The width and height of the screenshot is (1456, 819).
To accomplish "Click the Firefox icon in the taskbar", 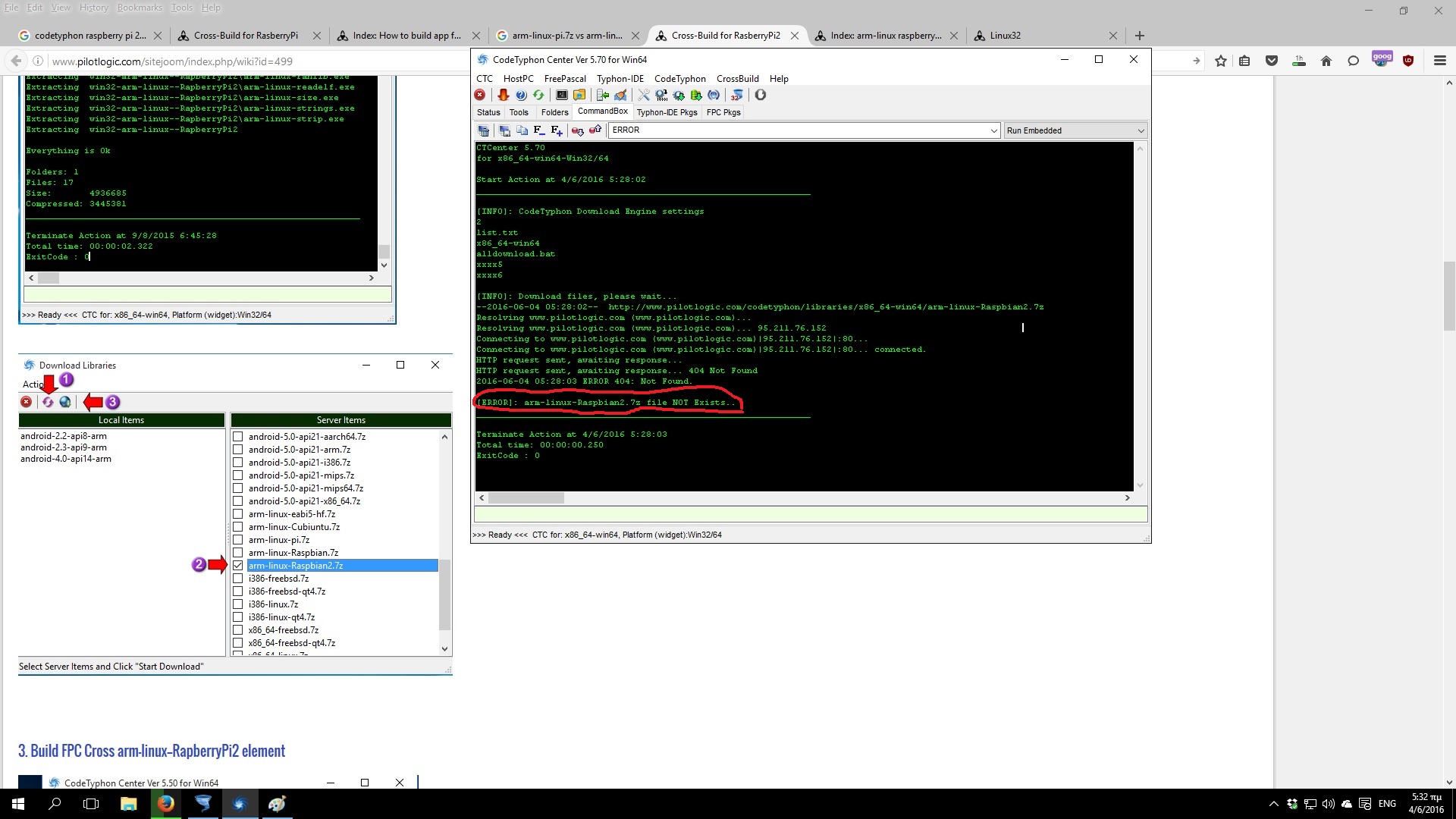I will tap(165, 804).
